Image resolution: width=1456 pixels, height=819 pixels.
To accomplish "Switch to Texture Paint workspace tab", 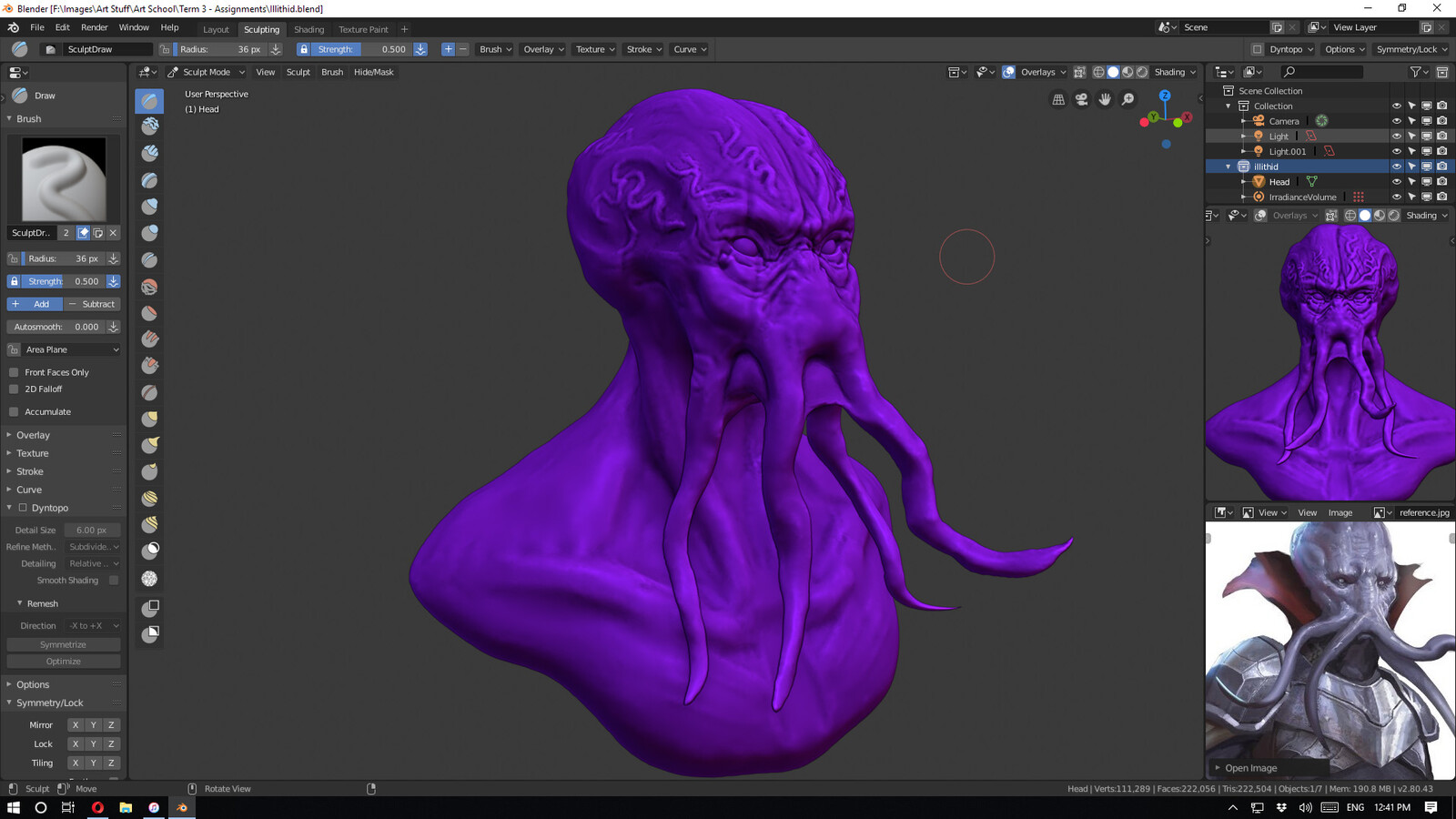I will coord(363,29).
